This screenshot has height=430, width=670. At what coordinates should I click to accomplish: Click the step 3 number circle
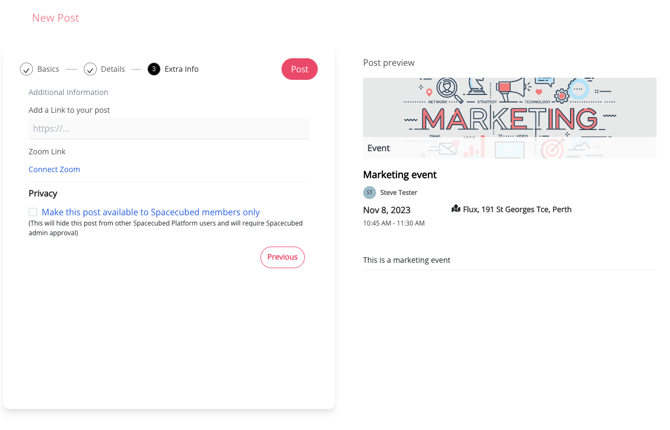[154, 69]
